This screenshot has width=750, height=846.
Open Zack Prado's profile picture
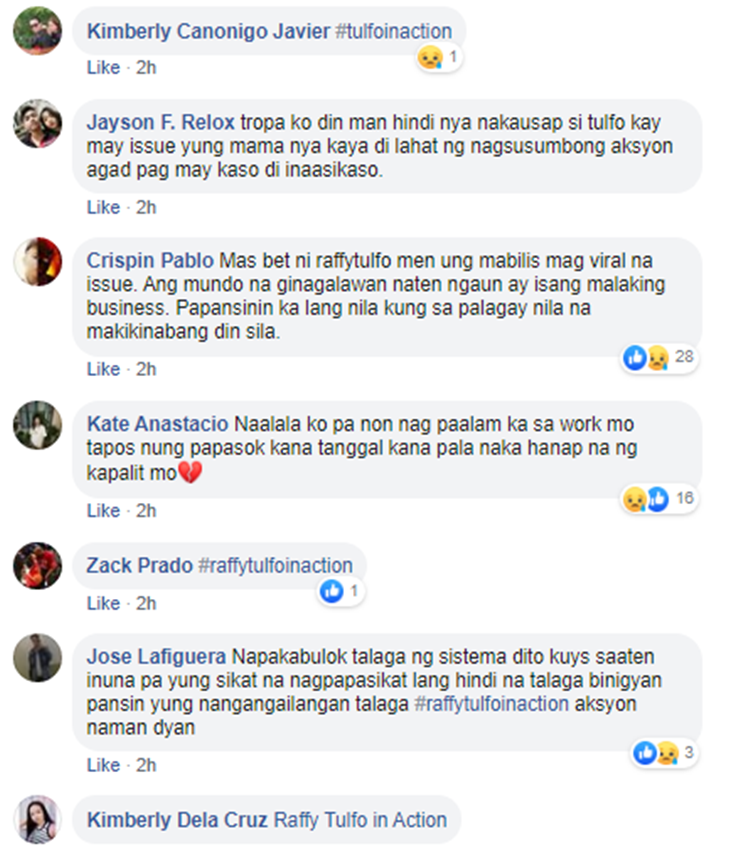(37, 565)
